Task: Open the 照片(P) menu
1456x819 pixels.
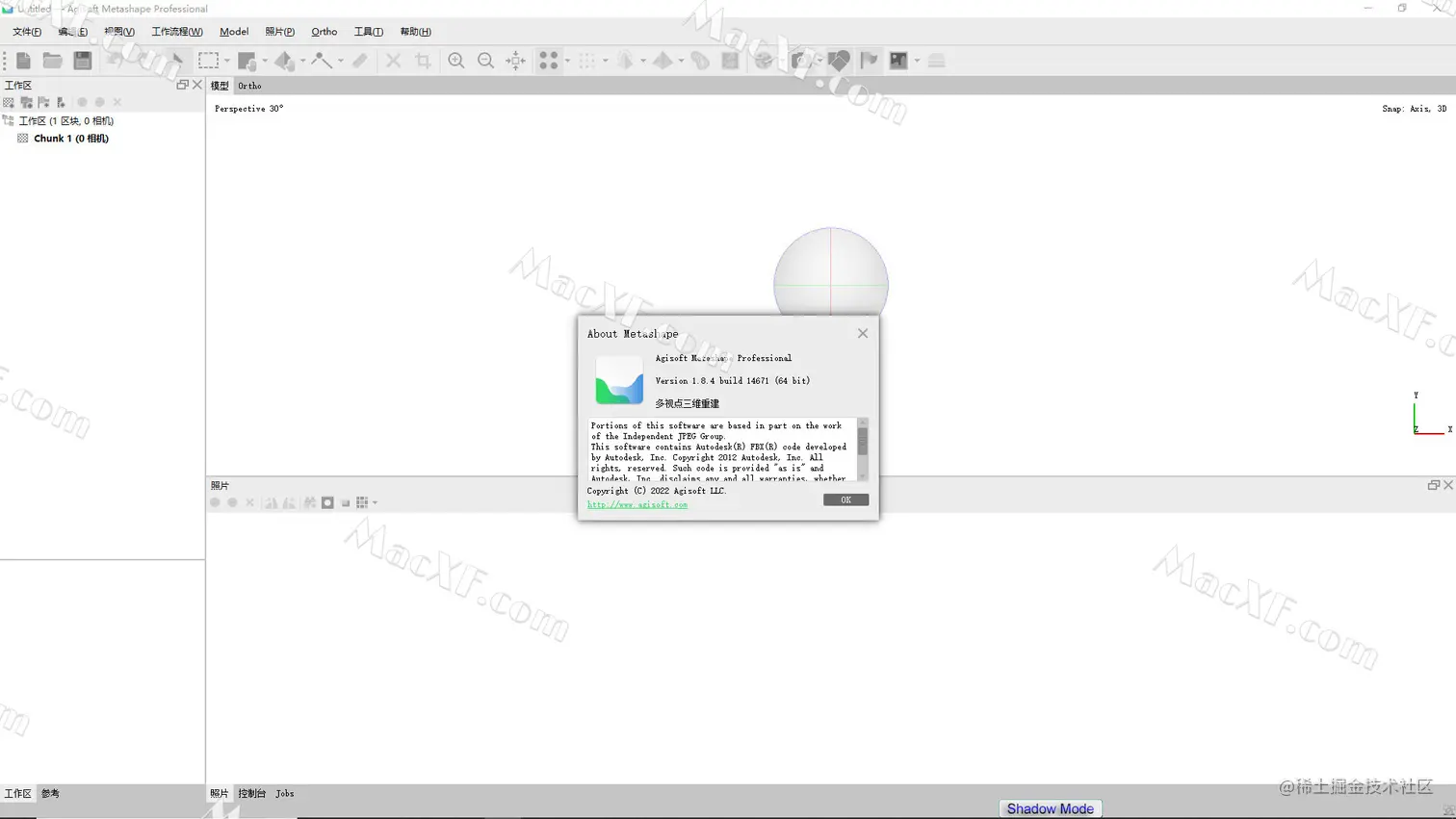Action: tap(280, 32)
